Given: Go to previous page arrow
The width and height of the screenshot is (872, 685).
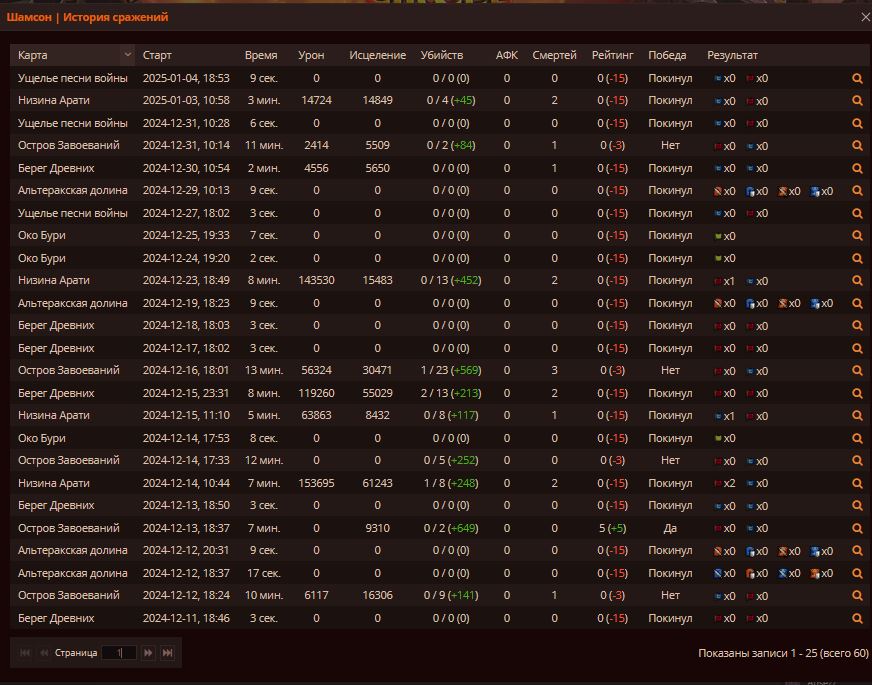Looking at the screenshot, I should click(44, 653).
